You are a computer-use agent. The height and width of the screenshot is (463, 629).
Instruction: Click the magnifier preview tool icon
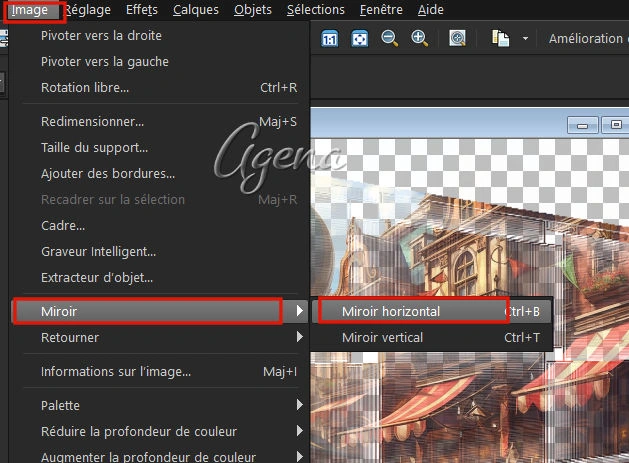tap(457, 39)
